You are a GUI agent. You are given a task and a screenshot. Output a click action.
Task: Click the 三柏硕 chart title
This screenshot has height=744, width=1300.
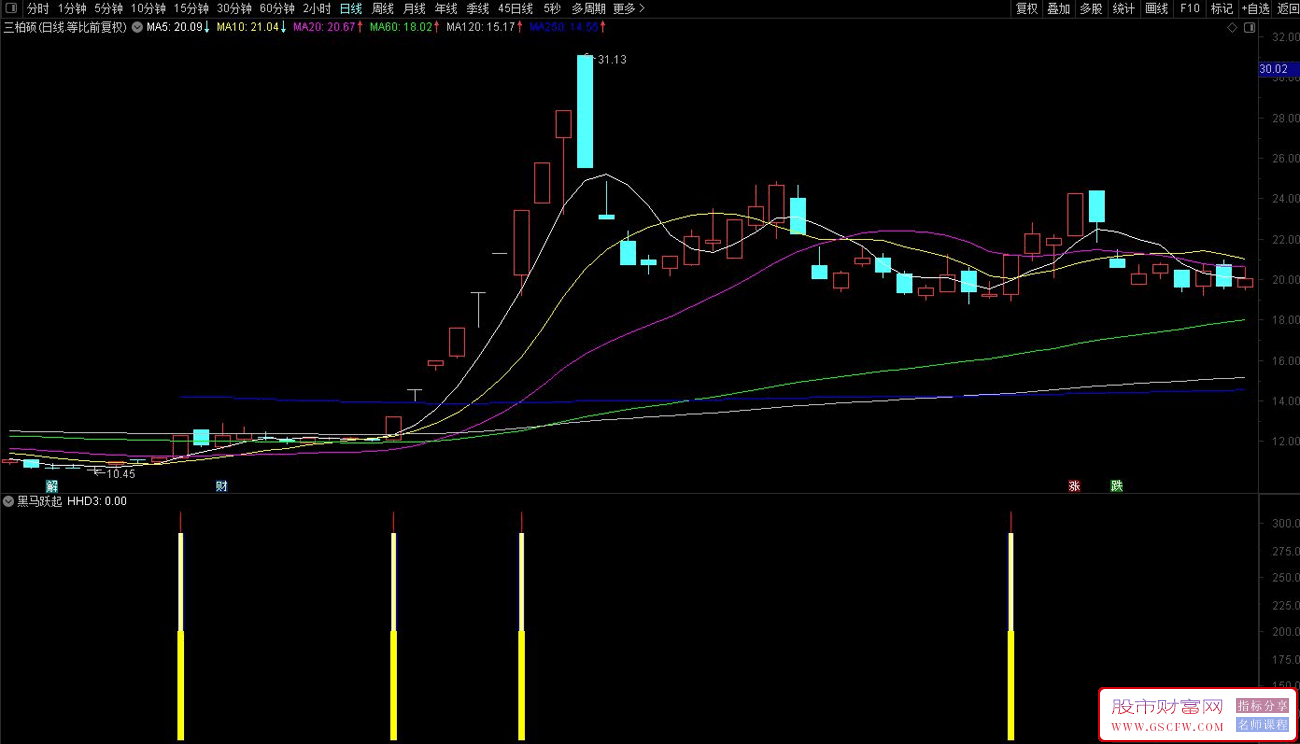point(65,27)
